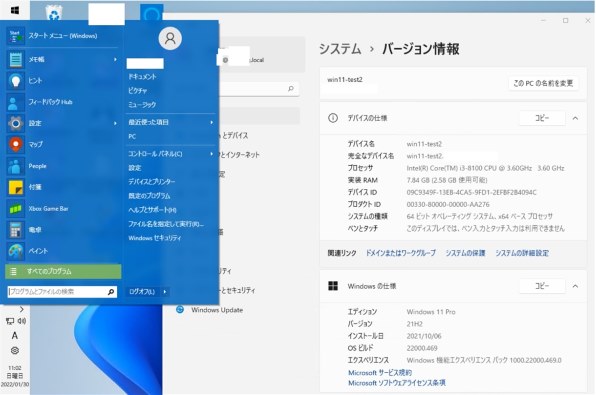
Task: Open the ログオフ options arrow
Action: 165,292
